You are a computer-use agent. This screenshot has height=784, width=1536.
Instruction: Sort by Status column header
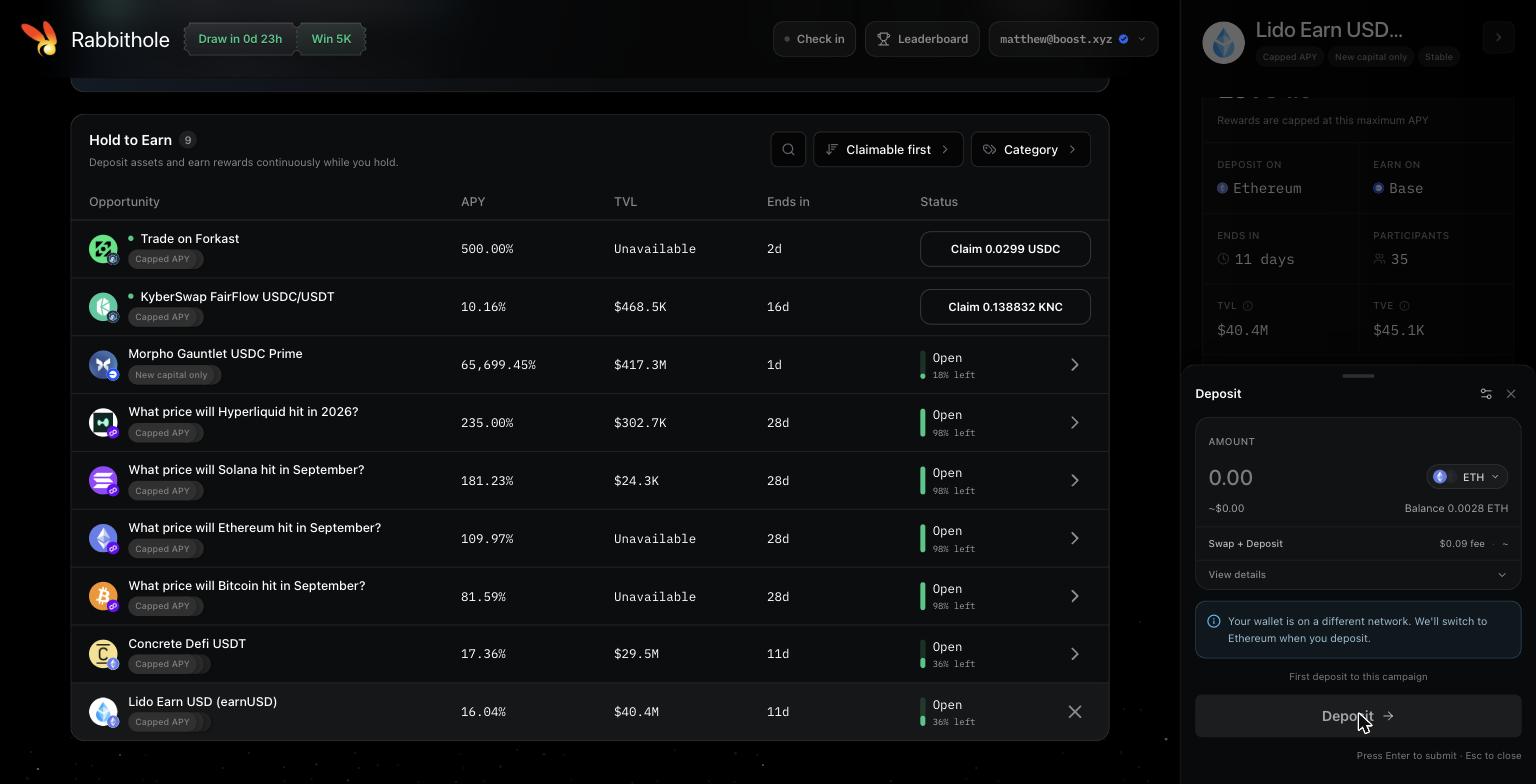[939, 202]
